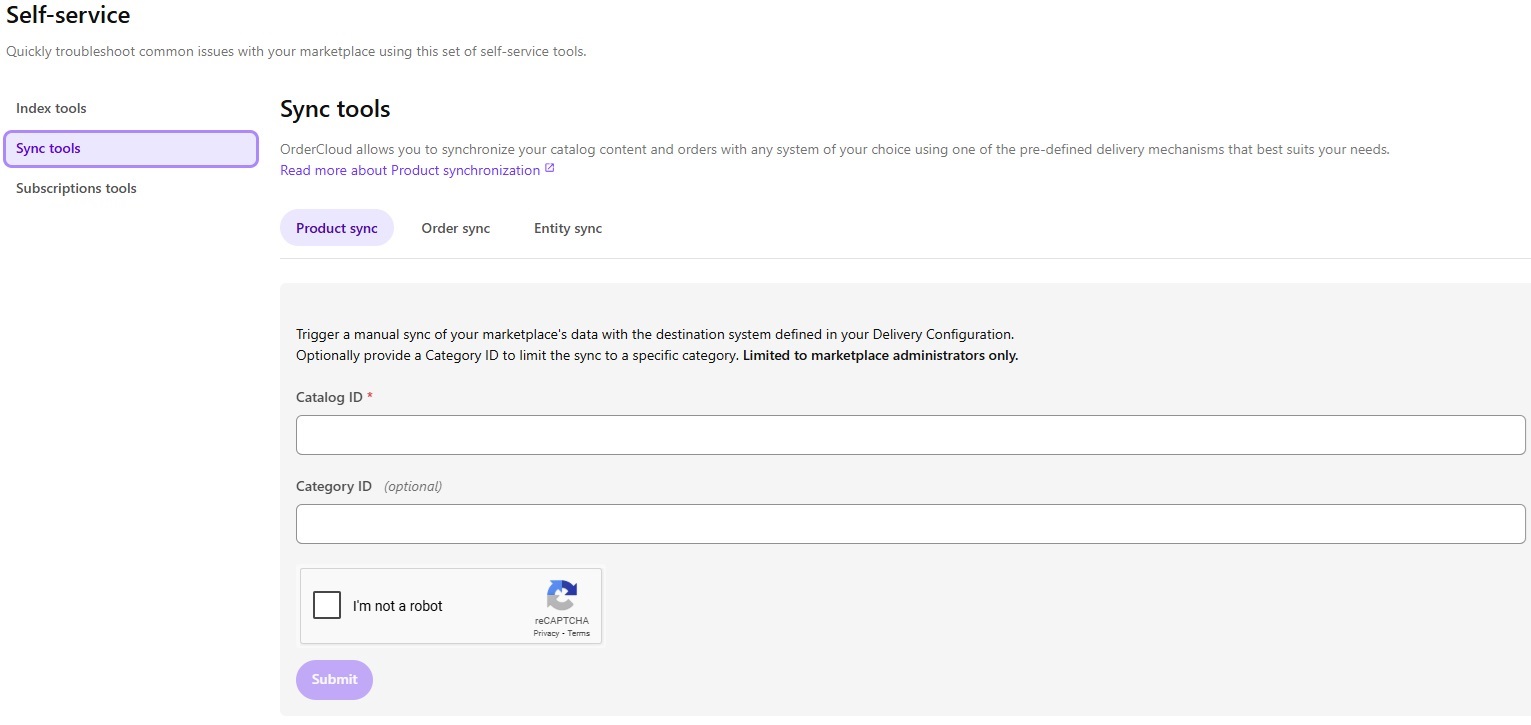Go to Subscriptions tools

[x=76, y=188]
